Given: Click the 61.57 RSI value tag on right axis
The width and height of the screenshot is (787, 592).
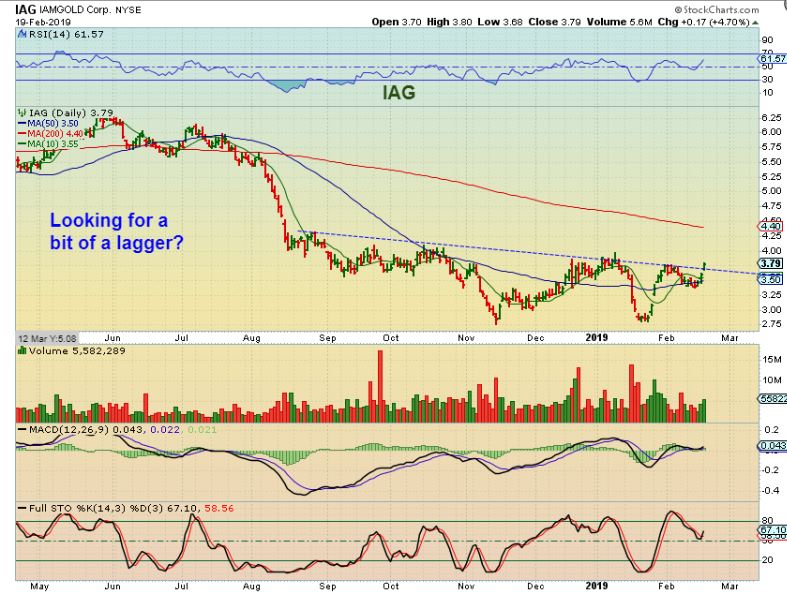Looking at the screenshot, I should tap(773, 59).
